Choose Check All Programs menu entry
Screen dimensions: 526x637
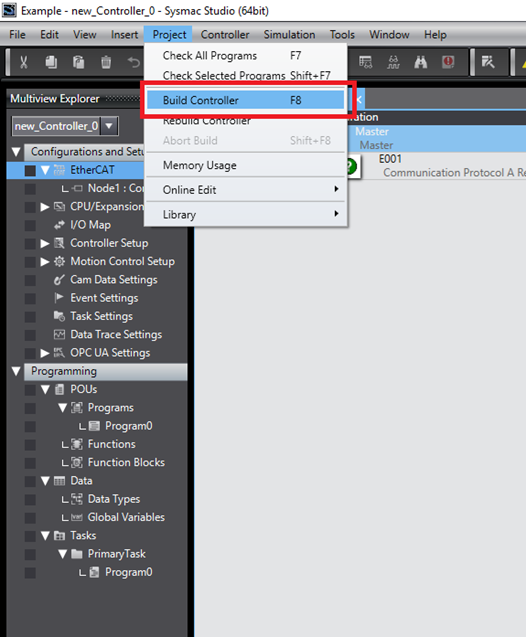(x=246, y=55)
